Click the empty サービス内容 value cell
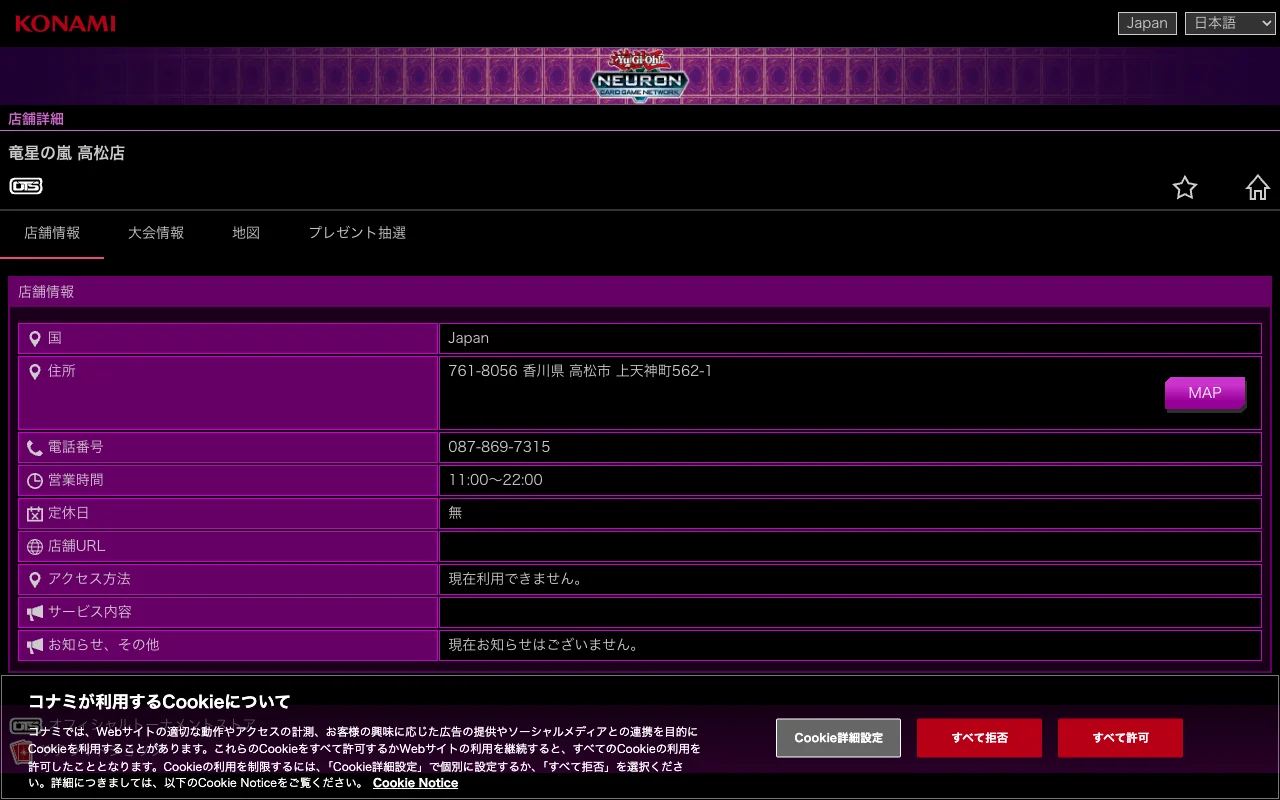Image resolution: width=1280 pixels, height=800 pixels. point(850,613)
